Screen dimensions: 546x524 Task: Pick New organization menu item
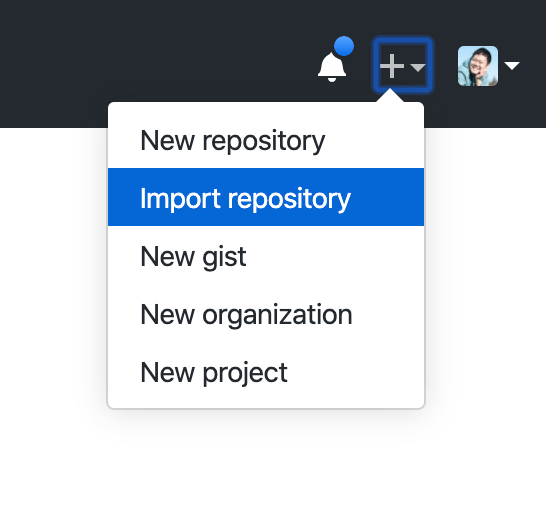tap(266, 314)
